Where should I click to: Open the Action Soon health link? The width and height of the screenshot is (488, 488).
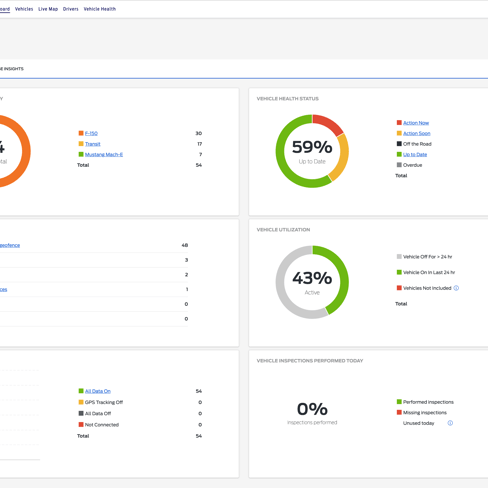[417, 133]
